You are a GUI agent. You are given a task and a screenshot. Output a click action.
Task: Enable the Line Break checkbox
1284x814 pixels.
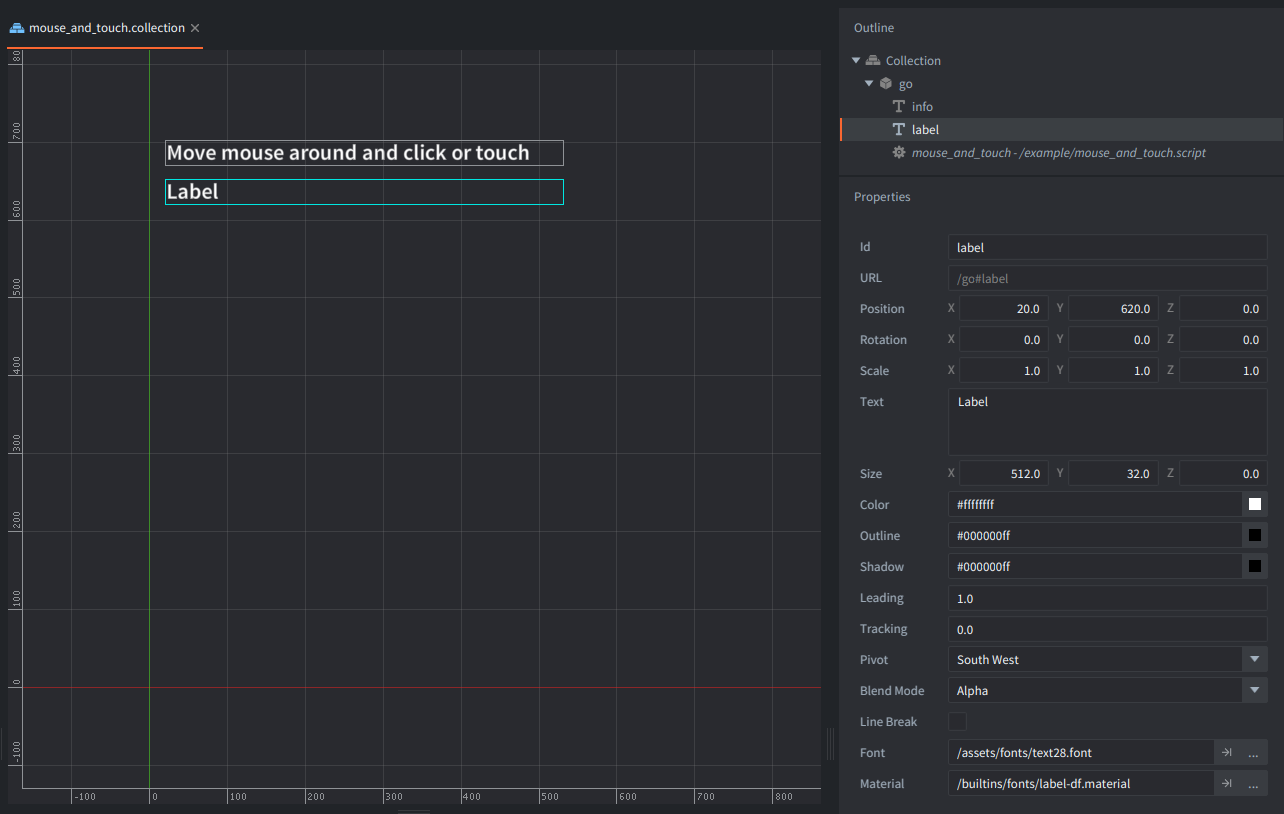(957, 721)
